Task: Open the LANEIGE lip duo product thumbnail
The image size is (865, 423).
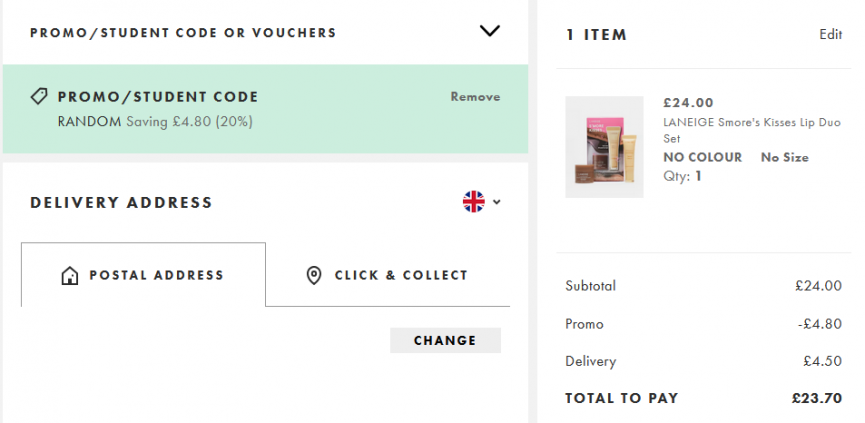Action: (x=604, y=147)
